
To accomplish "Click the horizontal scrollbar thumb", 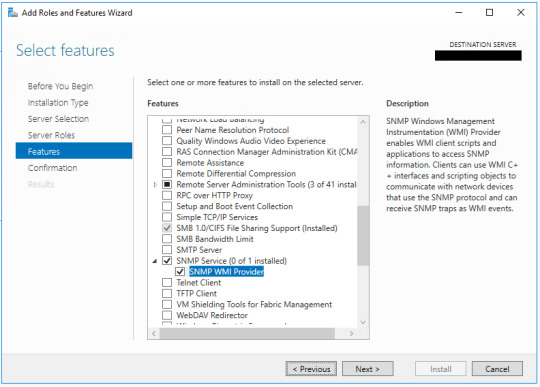I will [247, 333].
